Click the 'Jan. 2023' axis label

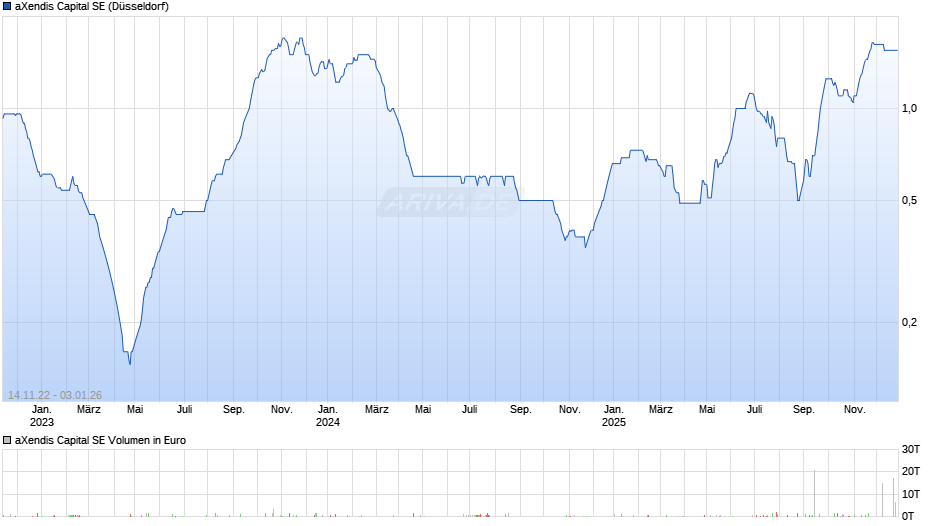pyautogui.click(x=41, y=416)
